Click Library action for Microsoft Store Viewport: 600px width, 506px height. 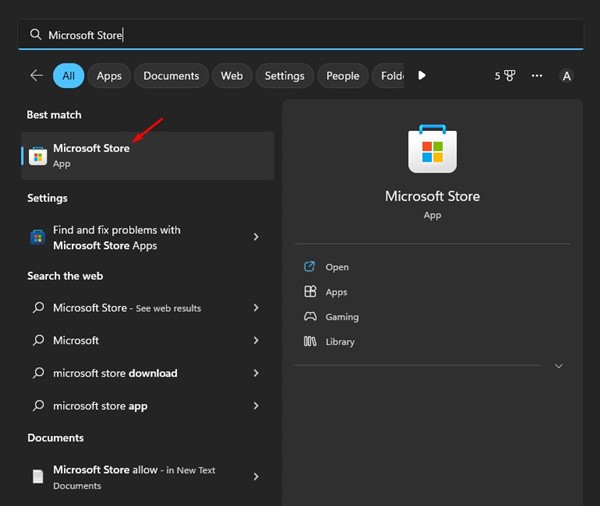(339, 342)
